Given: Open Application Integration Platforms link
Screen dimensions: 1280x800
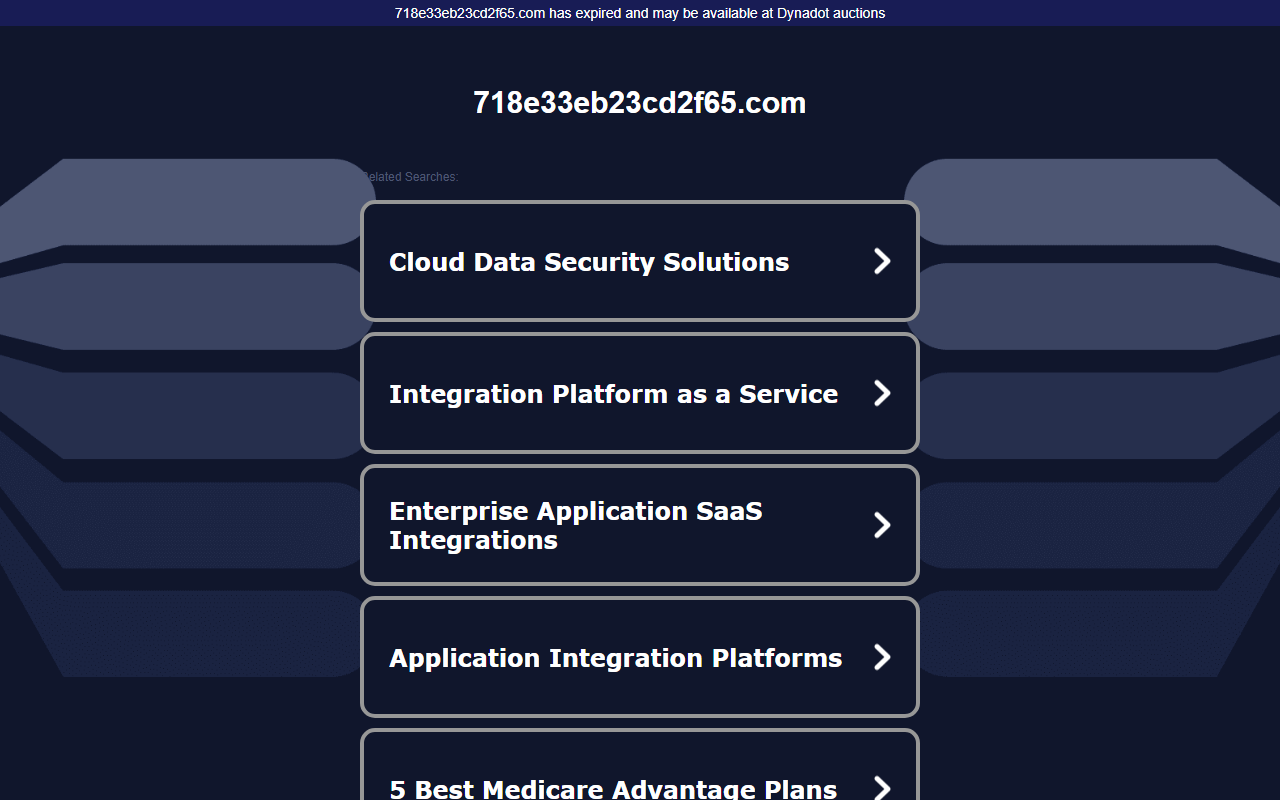Looking at the screenshot, I should point(639,657).
